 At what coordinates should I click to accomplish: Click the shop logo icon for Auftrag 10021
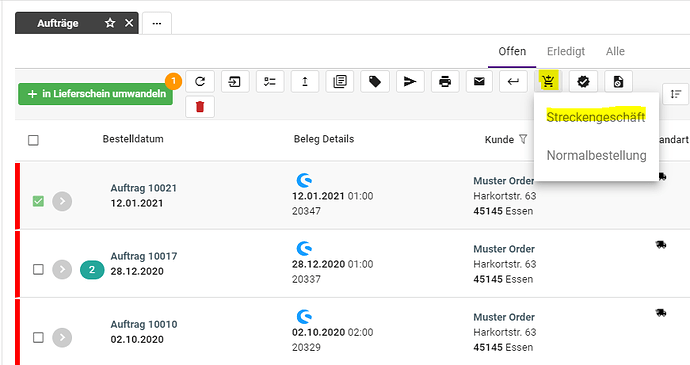tap(304, 180)
